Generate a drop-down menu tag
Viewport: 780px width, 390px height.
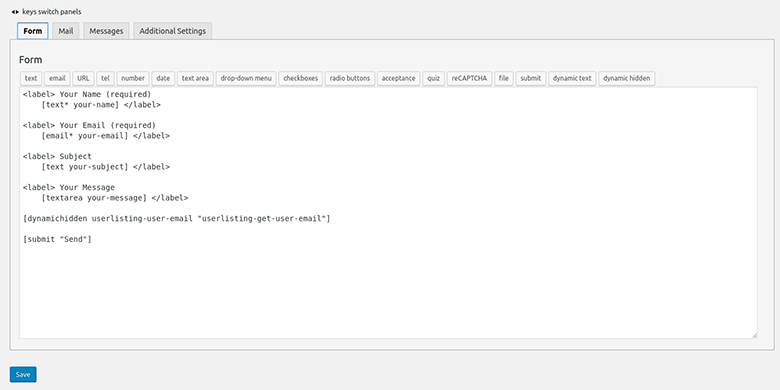click(246, 78)
